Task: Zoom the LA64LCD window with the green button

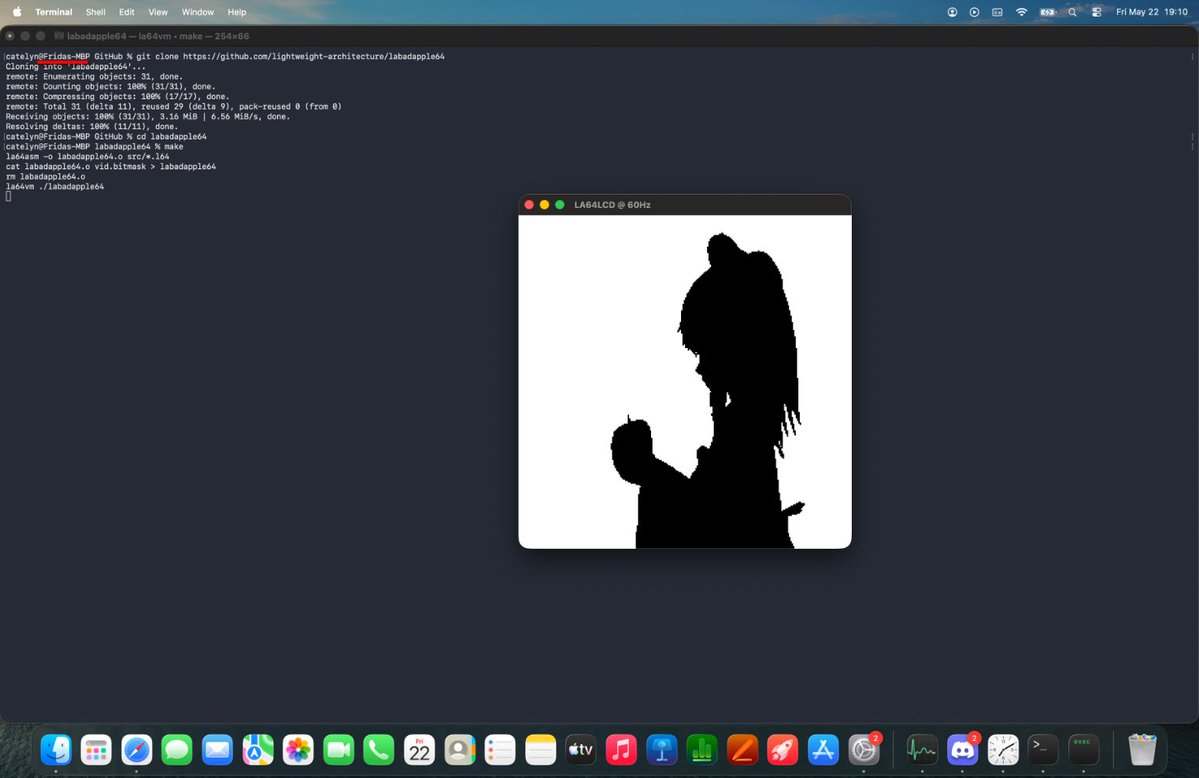Action: [560, 204]
